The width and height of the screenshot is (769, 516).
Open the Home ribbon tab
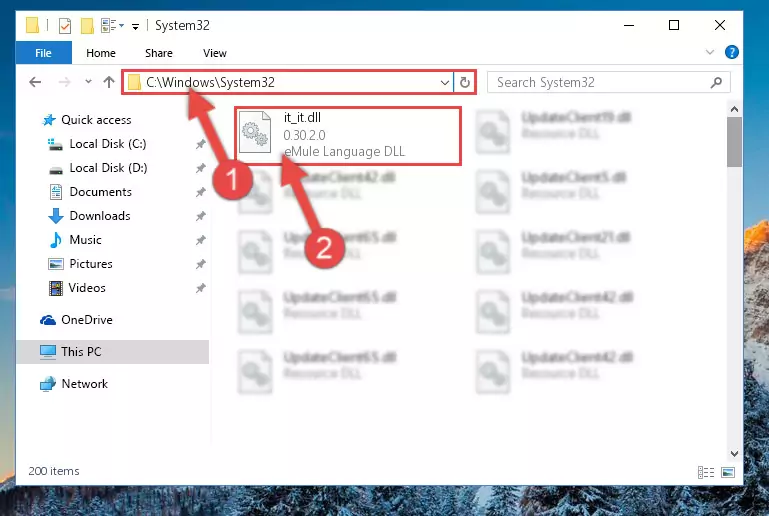point(101,53)
